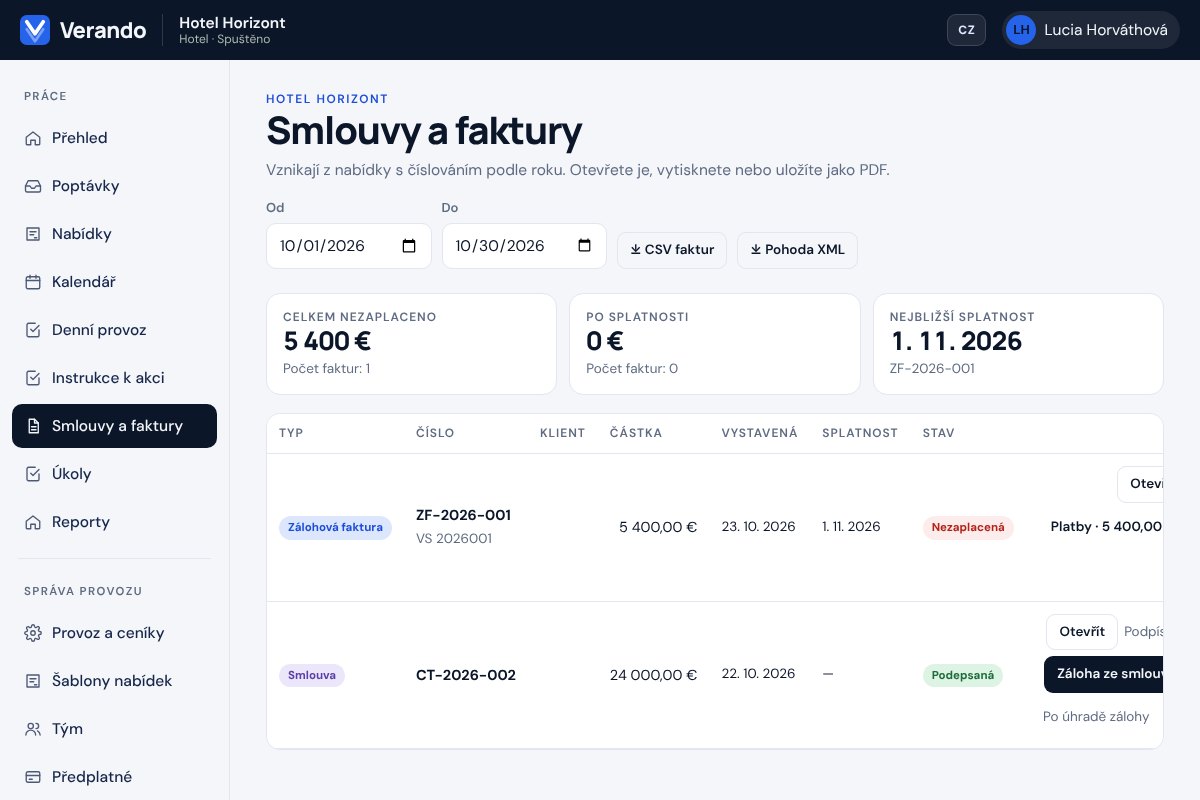Click the Nezaplacená status badge
The width and height of the screenshot is (1200, 800).
tap(968, 527)
